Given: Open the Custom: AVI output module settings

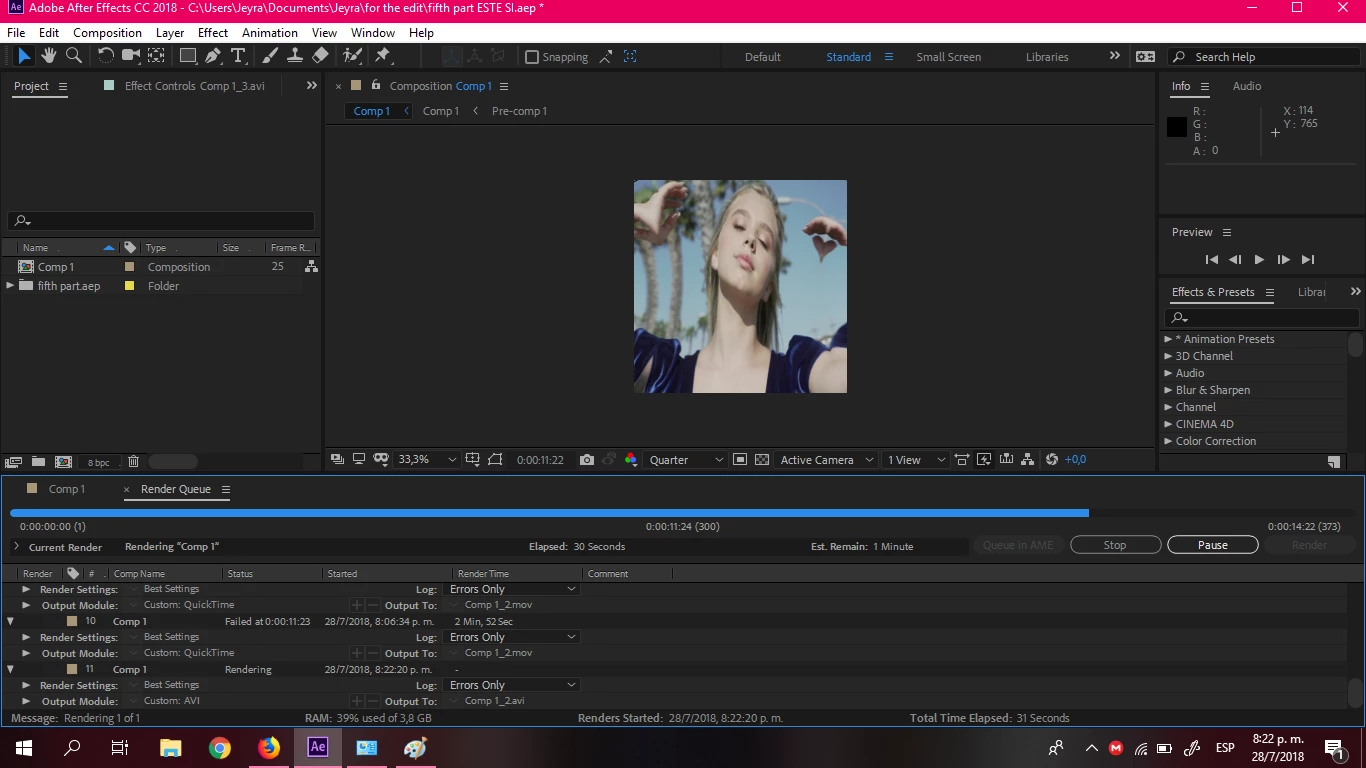Looking at the screenshot, I should [172, 701].
